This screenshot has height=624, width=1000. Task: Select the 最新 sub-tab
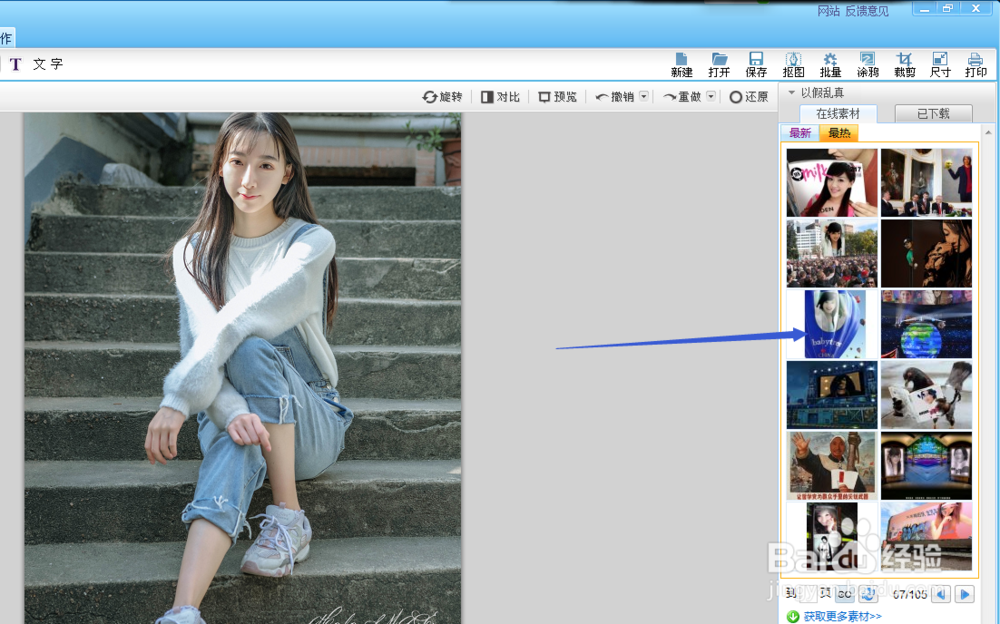coord(800,133)
